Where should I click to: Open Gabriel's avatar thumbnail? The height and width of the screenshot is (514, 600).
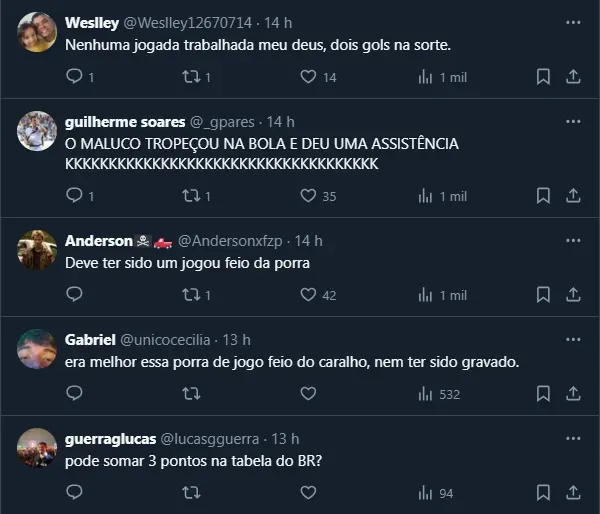pyautogui.click(x=37, y=349)
